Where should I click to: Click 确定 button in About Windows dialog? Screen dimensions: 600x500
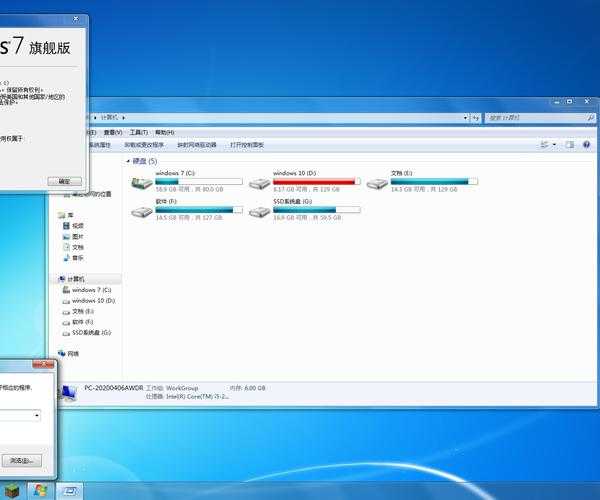(65, 181)
